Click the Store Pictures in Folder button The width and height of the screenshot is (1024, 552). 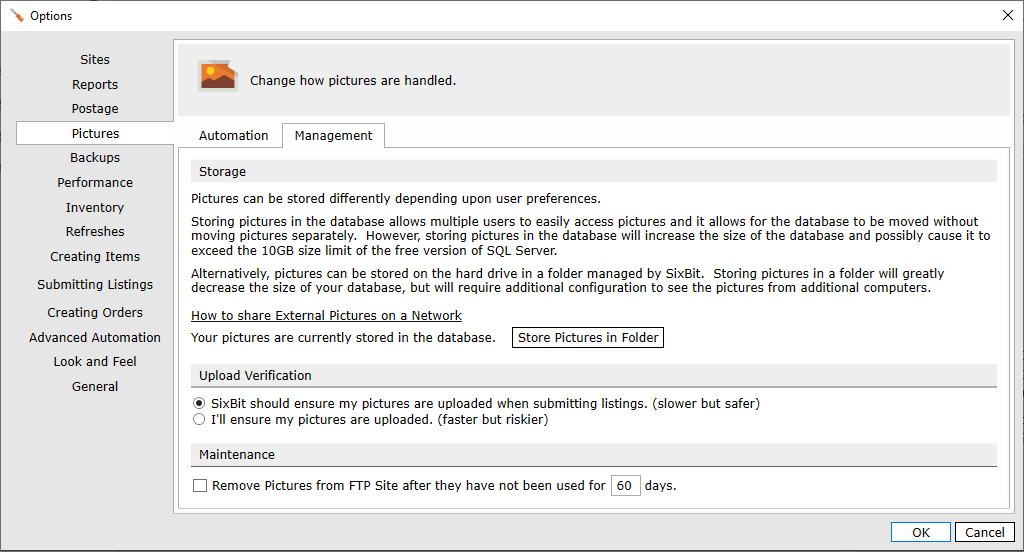588,338
